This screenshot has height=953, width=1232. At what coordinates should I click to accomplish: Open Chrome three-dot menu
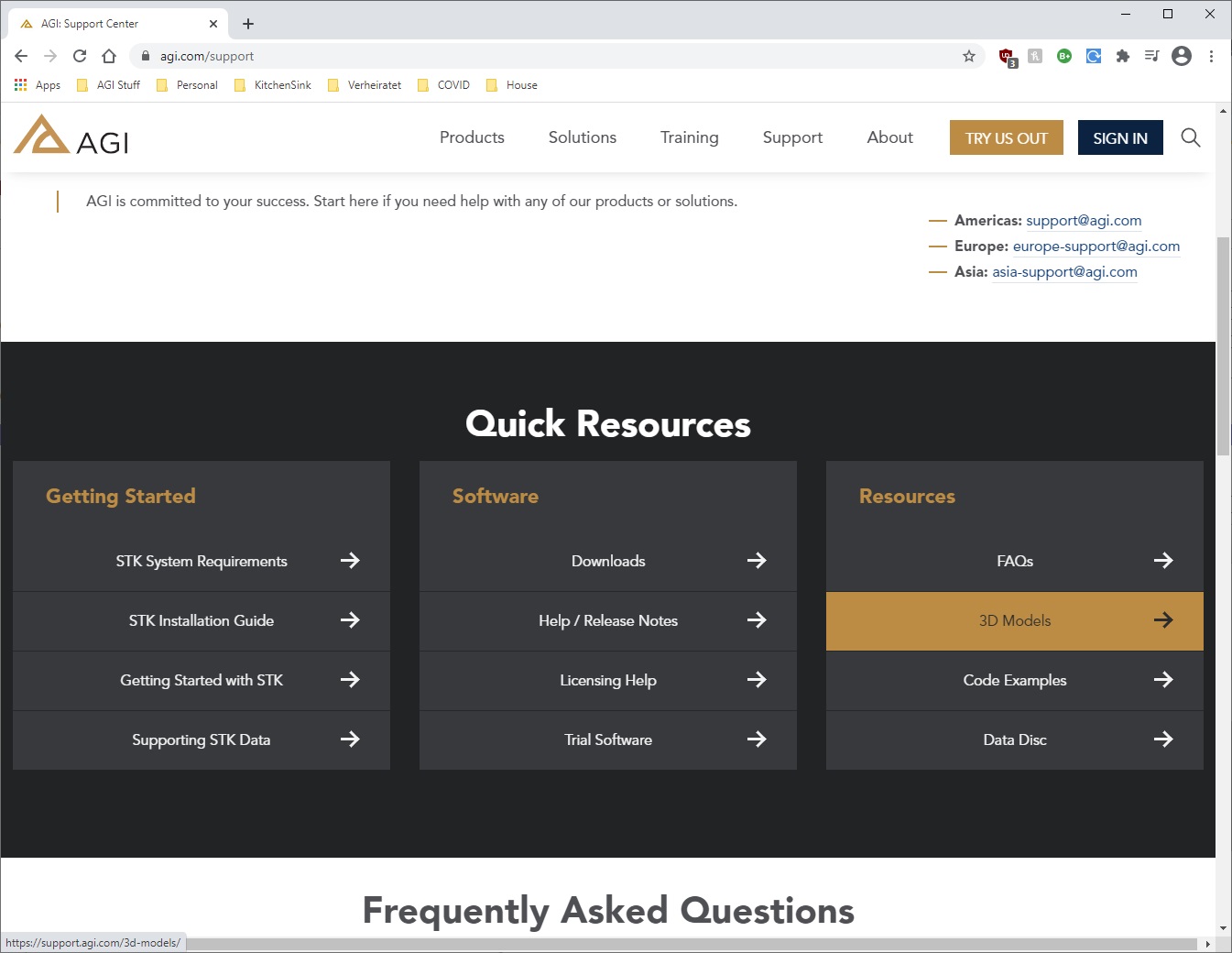pos(1211,56)
